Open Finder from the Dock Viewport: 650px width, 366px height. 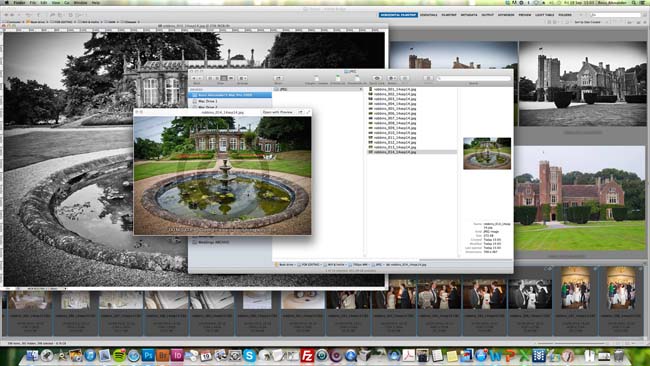tap(32, 355)
